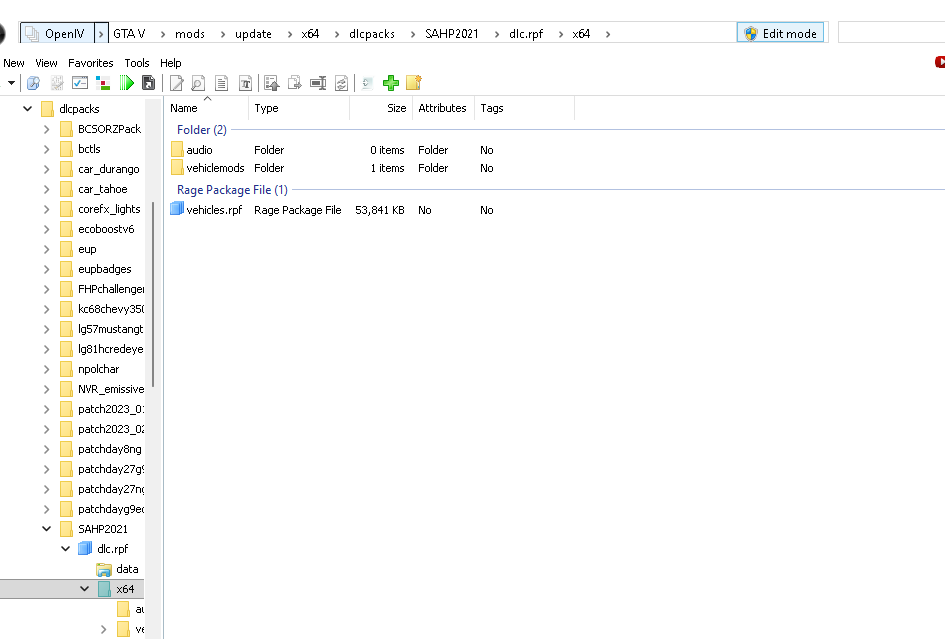Open the Help menu
The width and height of the screenshot is (945, 639).
171,63
